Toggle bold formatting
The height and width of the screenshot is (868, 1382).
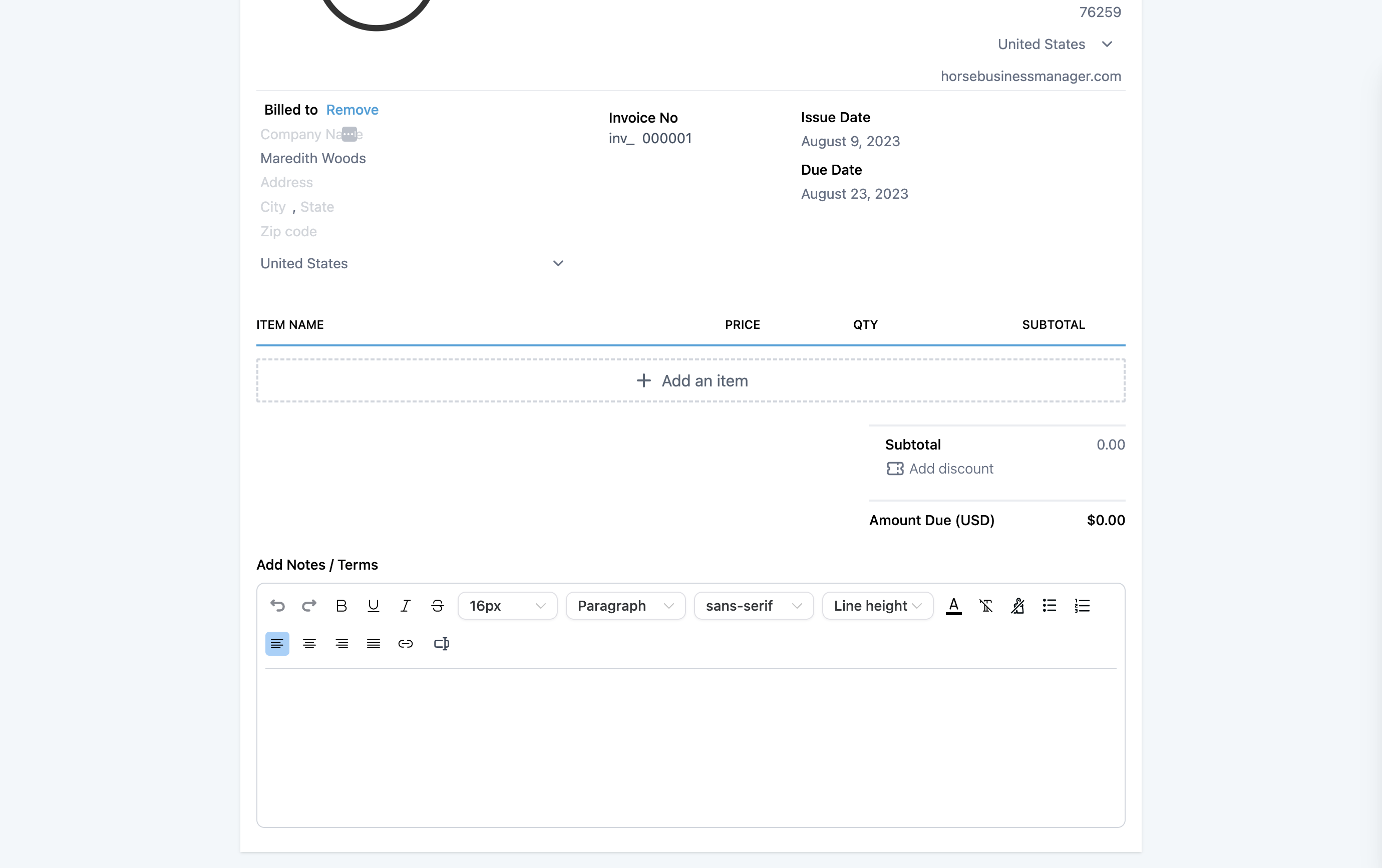(341, 605)
